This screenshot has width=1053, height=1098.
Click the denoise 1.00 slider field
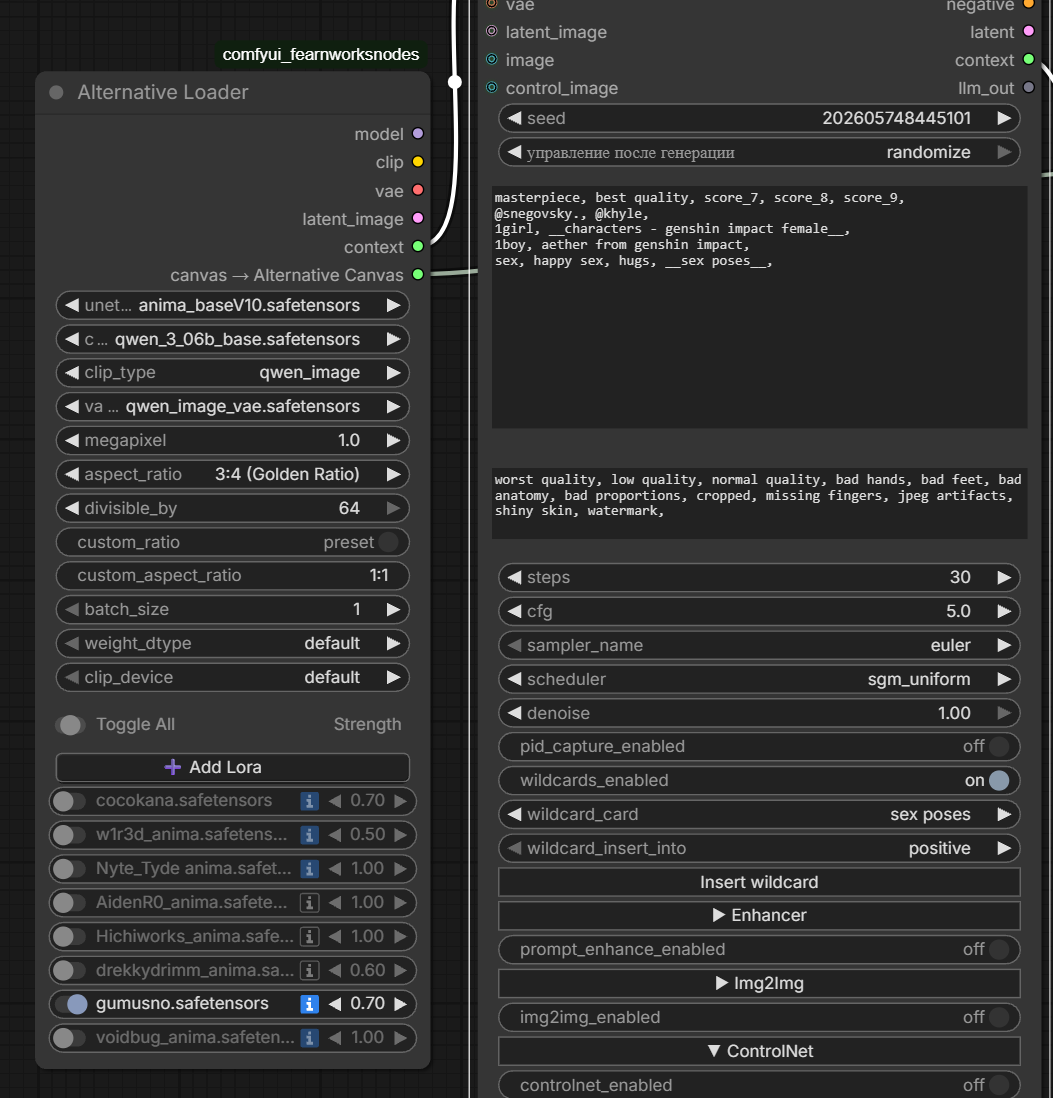[759, 713]
